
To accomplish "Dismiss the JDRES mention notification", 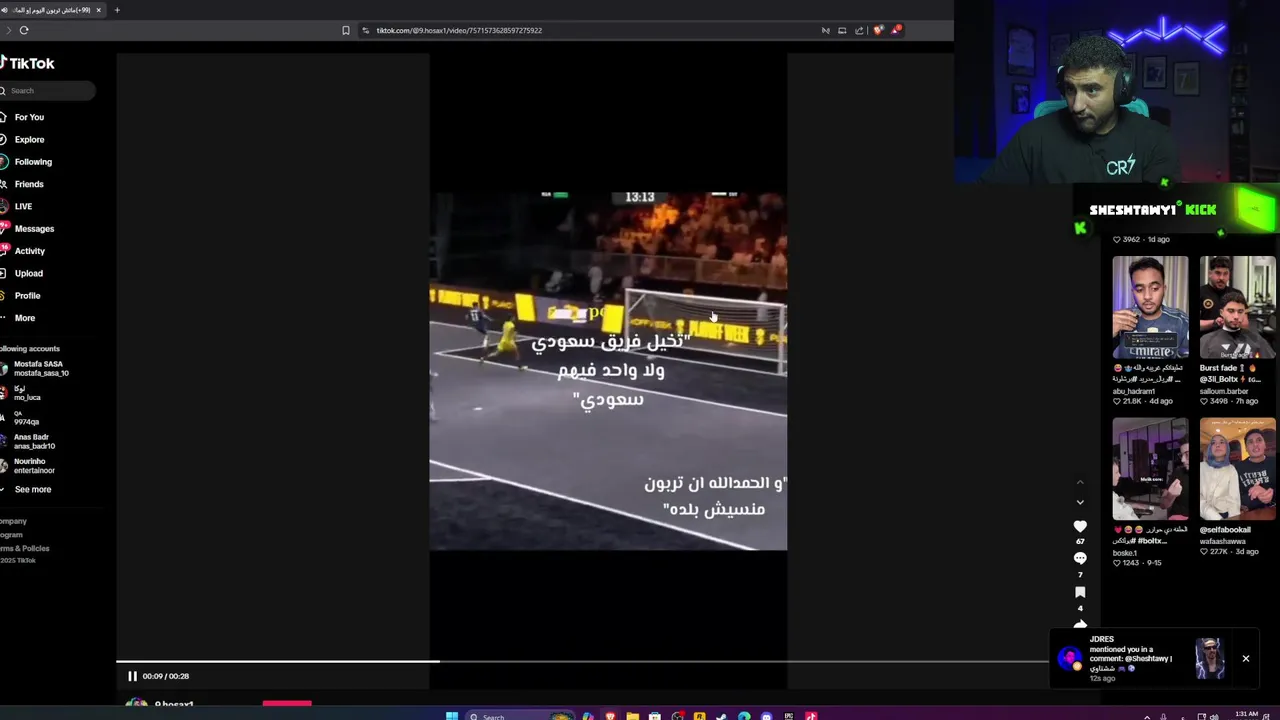I will (x=1246, y=658).
